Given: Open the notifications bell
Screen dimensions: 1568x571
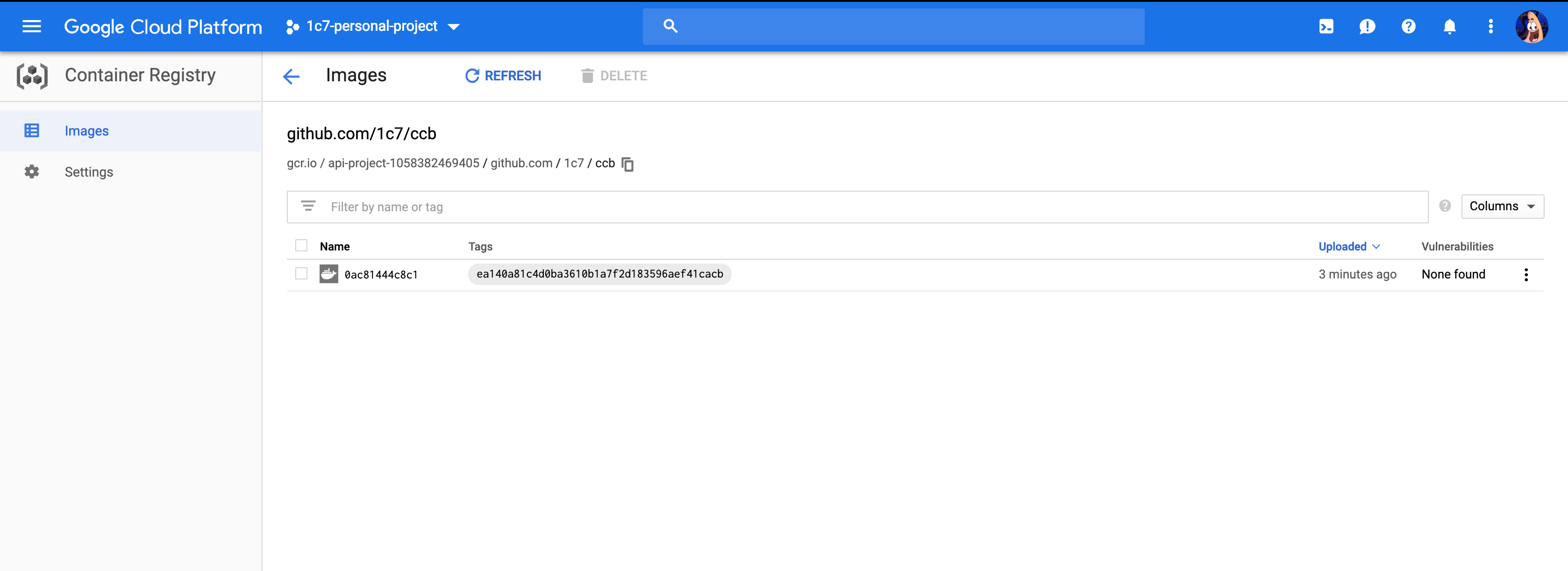Looking at the screenshot, I should pyautogui.click(x=1449, y=26).
